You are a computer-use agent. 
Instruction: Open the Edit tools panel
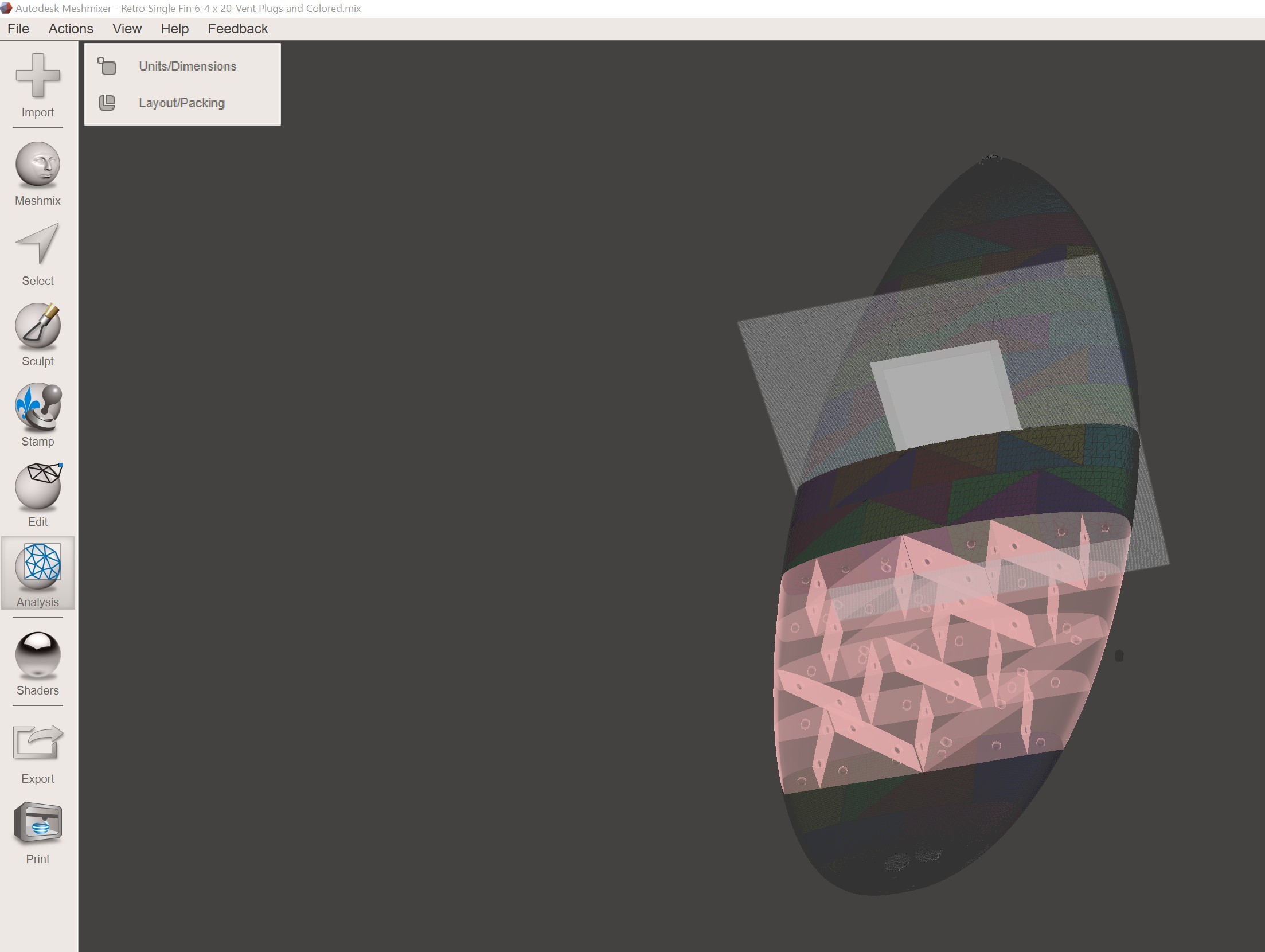click(x=38, y=495)
